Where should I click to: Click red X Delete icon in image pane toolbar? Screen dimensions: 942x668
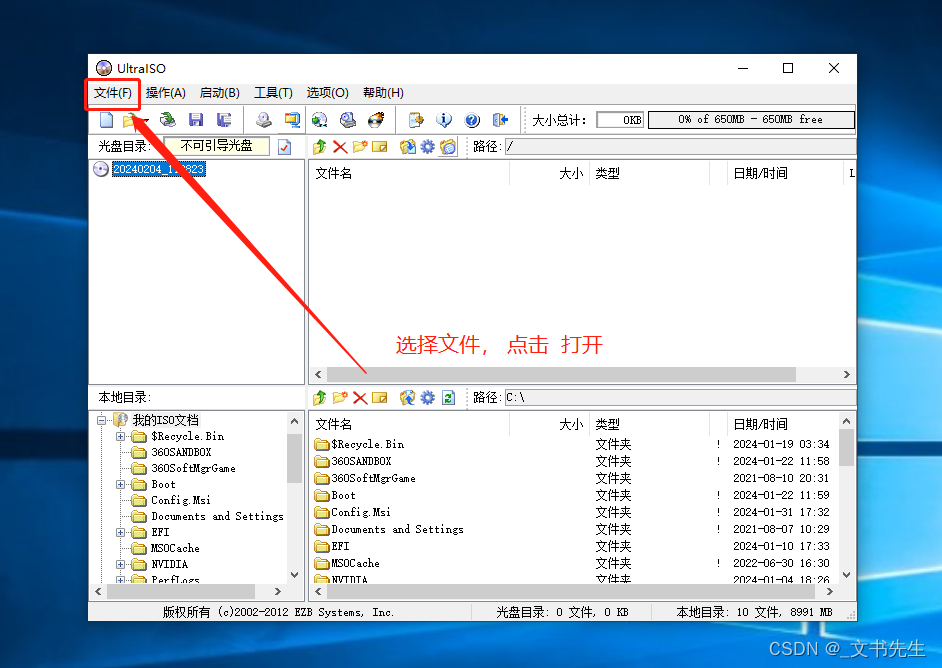(x=340, y=147)
